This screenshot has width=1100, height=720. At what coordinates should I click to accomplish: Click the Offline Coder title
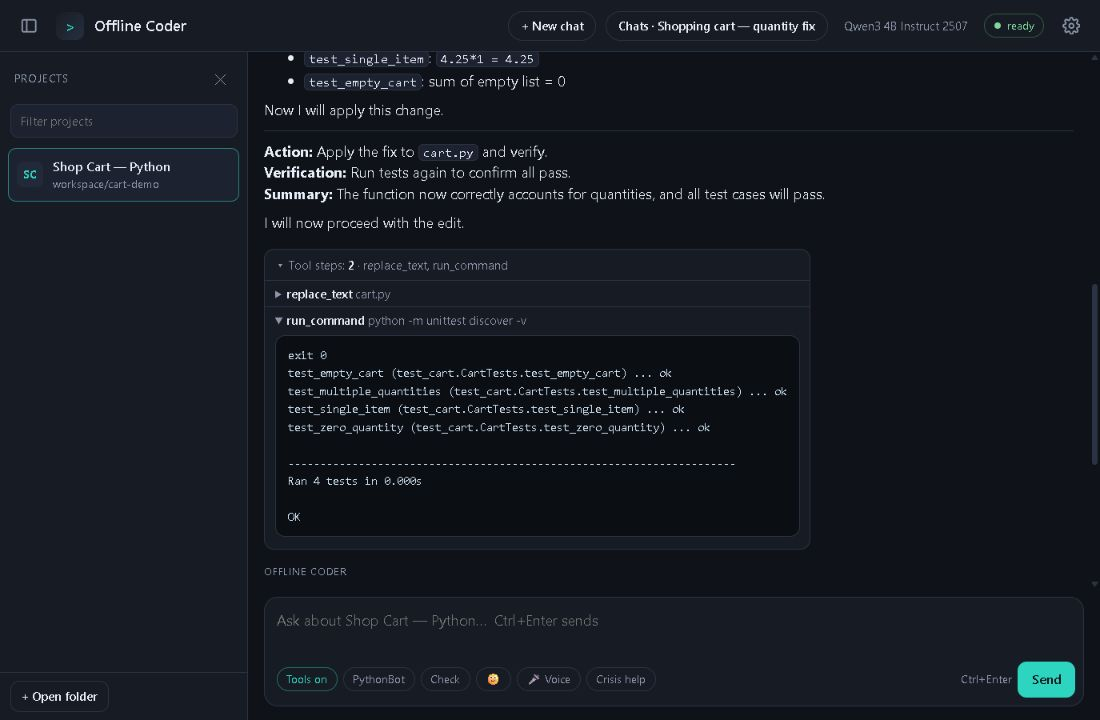pyautogui.click(x=140, y=26)
